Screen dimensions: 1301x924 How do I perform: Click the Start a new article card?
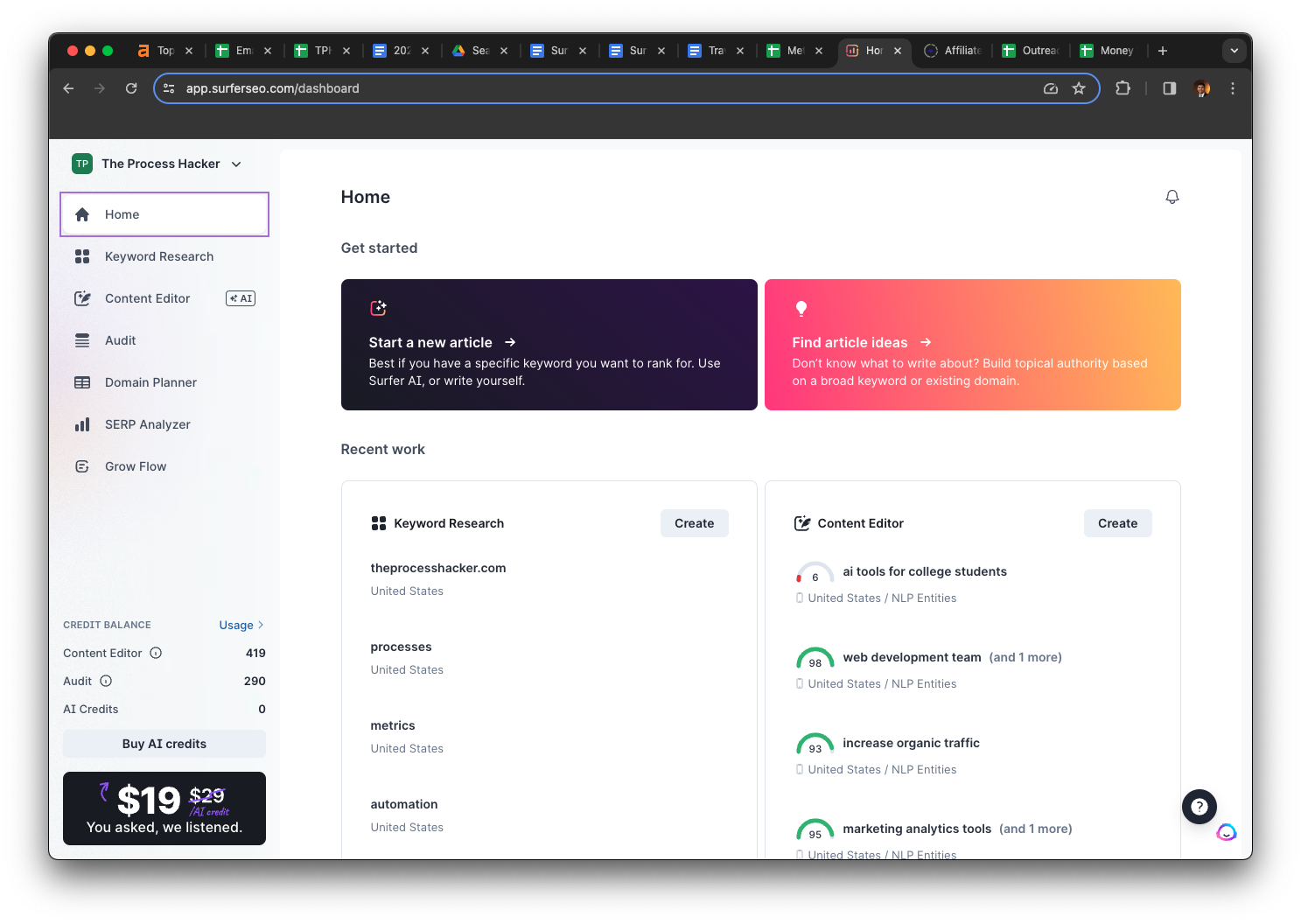pyautogui.click(x=549, y=345)
